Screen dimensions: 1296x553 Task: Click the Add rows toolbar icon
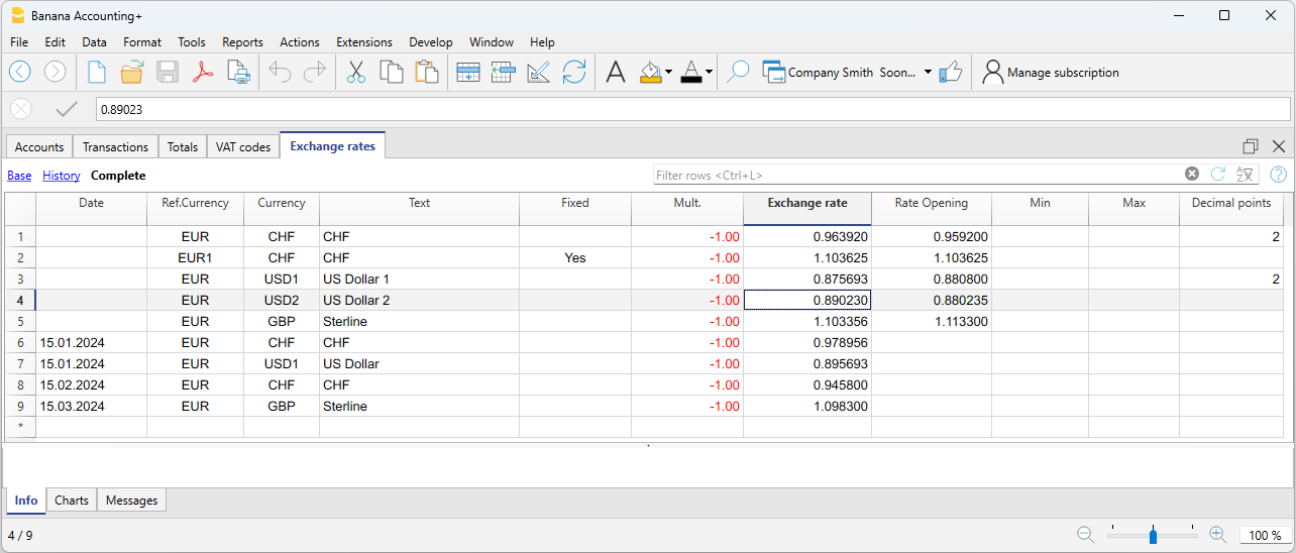(467, 72)
